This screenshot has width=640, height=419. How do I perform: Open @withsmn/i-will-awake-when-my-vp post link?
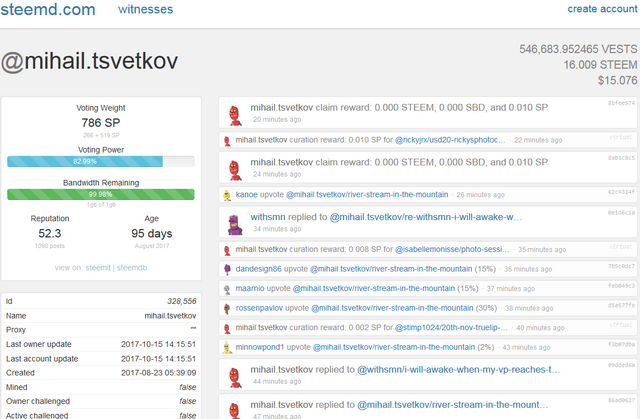[x=459, y=370]
